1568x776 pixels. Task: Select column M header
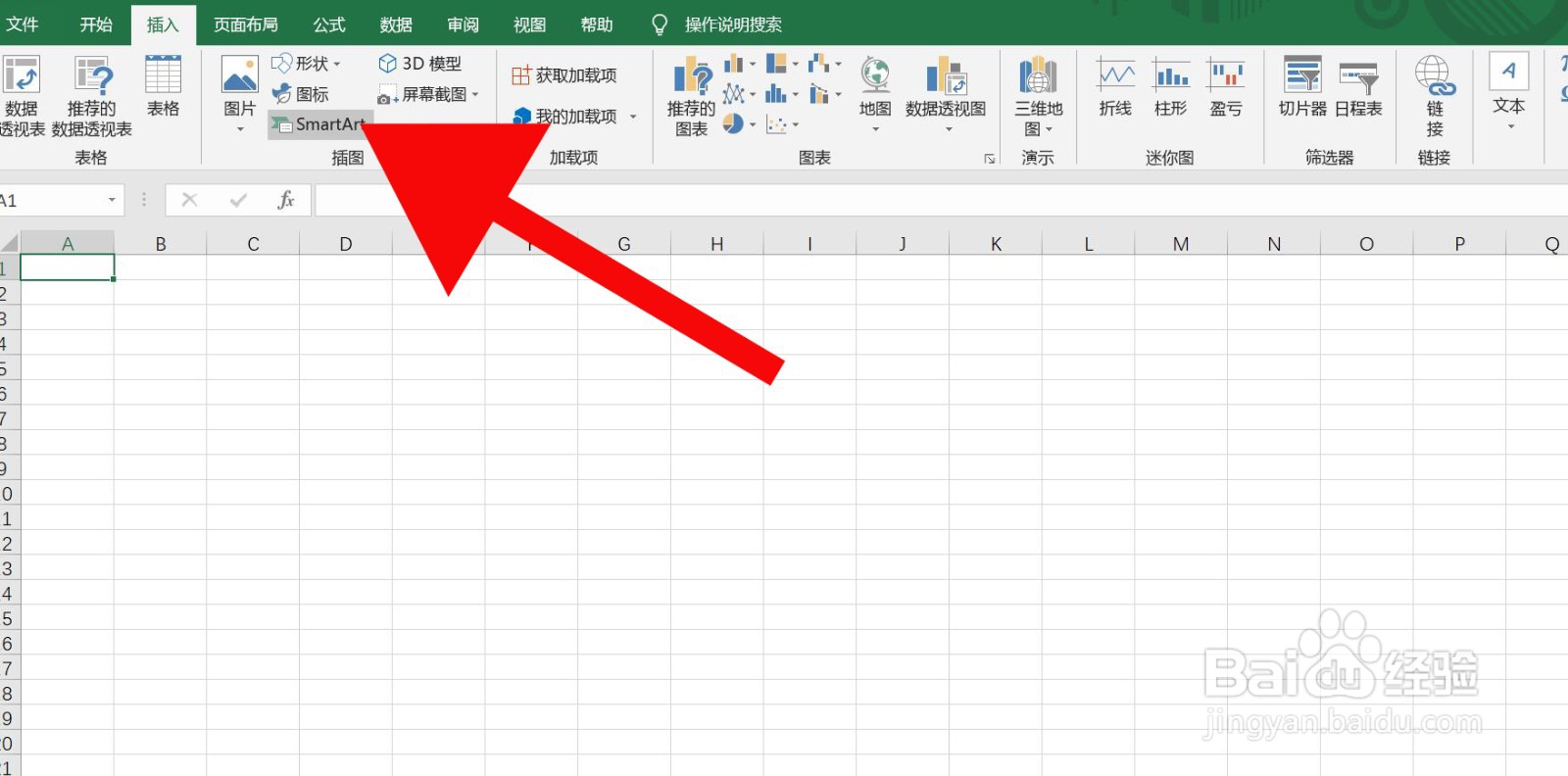(x=1181, y=243)
